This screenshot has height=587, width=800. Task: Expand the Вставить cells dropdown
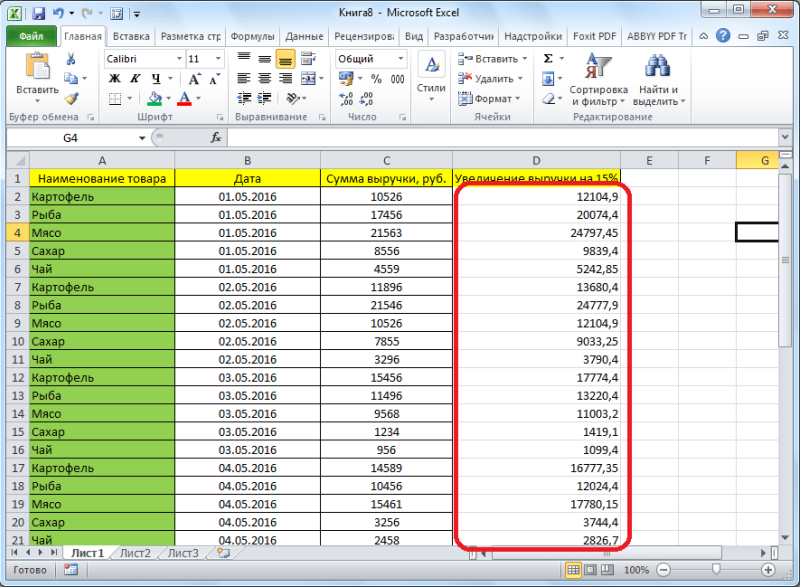(x=524, y=59)
